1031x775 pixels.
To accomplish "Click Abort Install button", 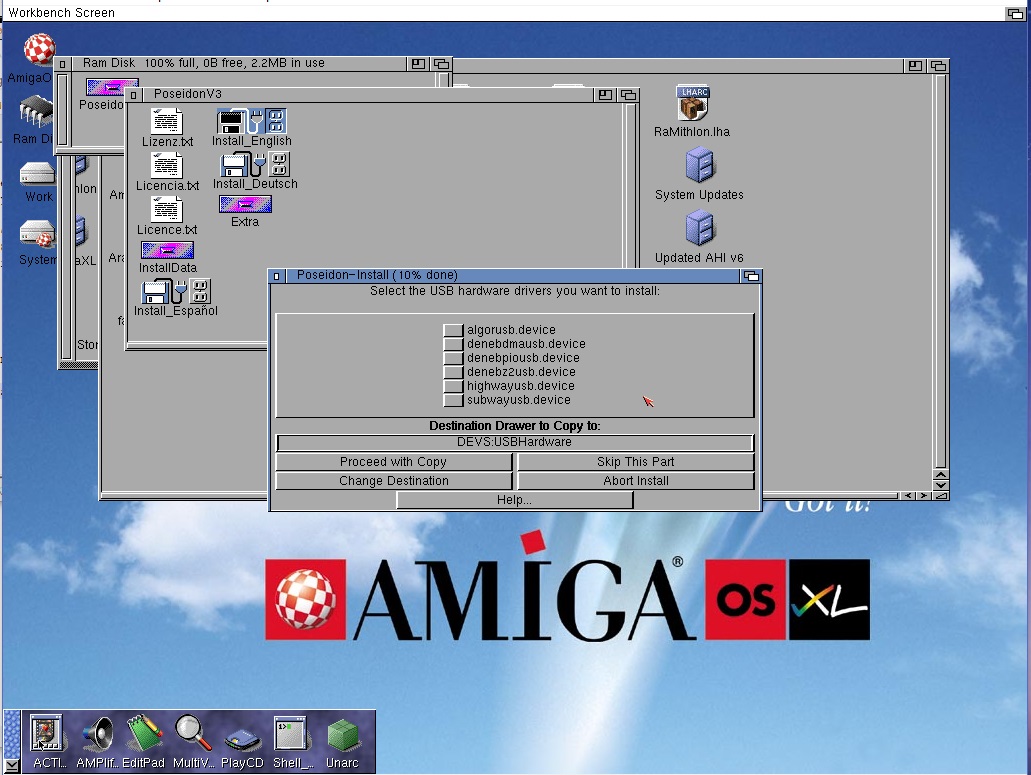I will [x=635, y=481].
